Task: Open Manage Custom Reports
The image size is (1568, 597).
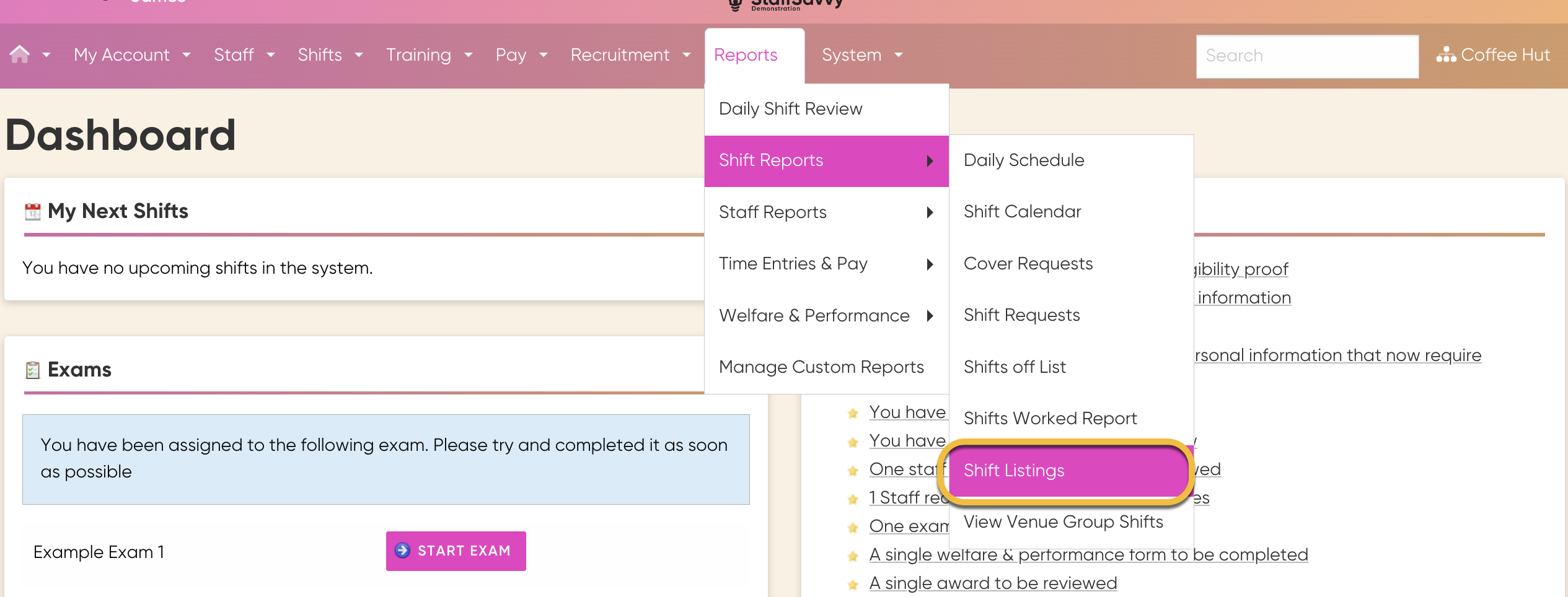Action: pyautogui.click(x=827, y=367)
